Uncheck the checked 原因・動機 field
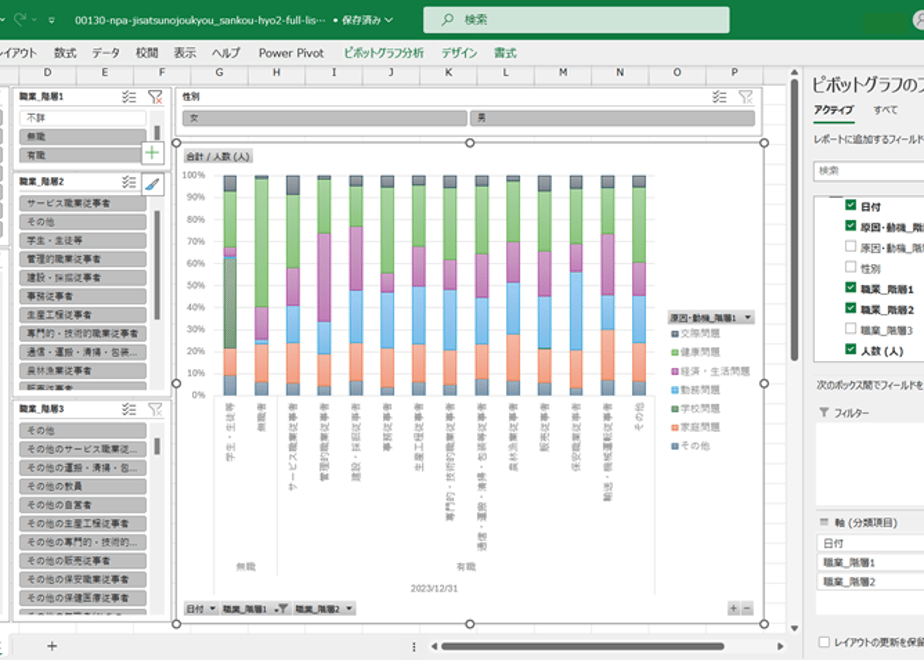Image resolution: width=924 pixels, height=660 pixels. [850, 226]
